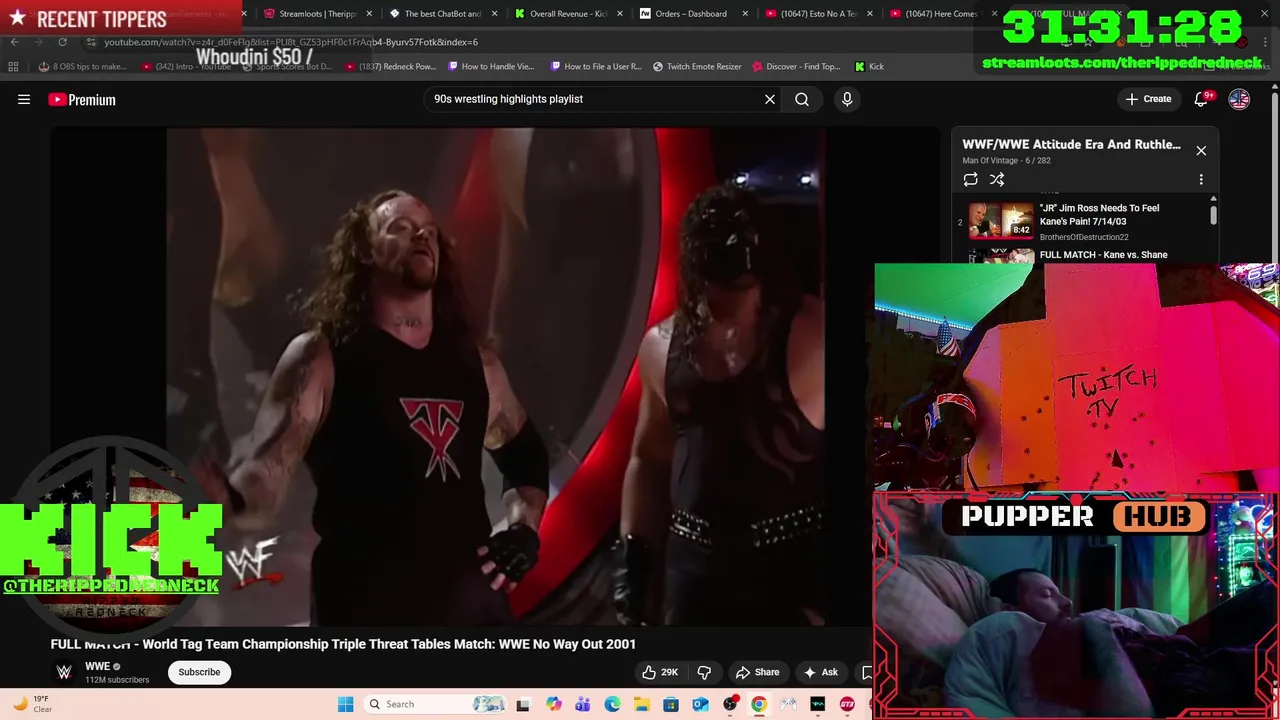1280x720 pixels.
Task: Open playlist more options menu
Action: click(1201, 180)
